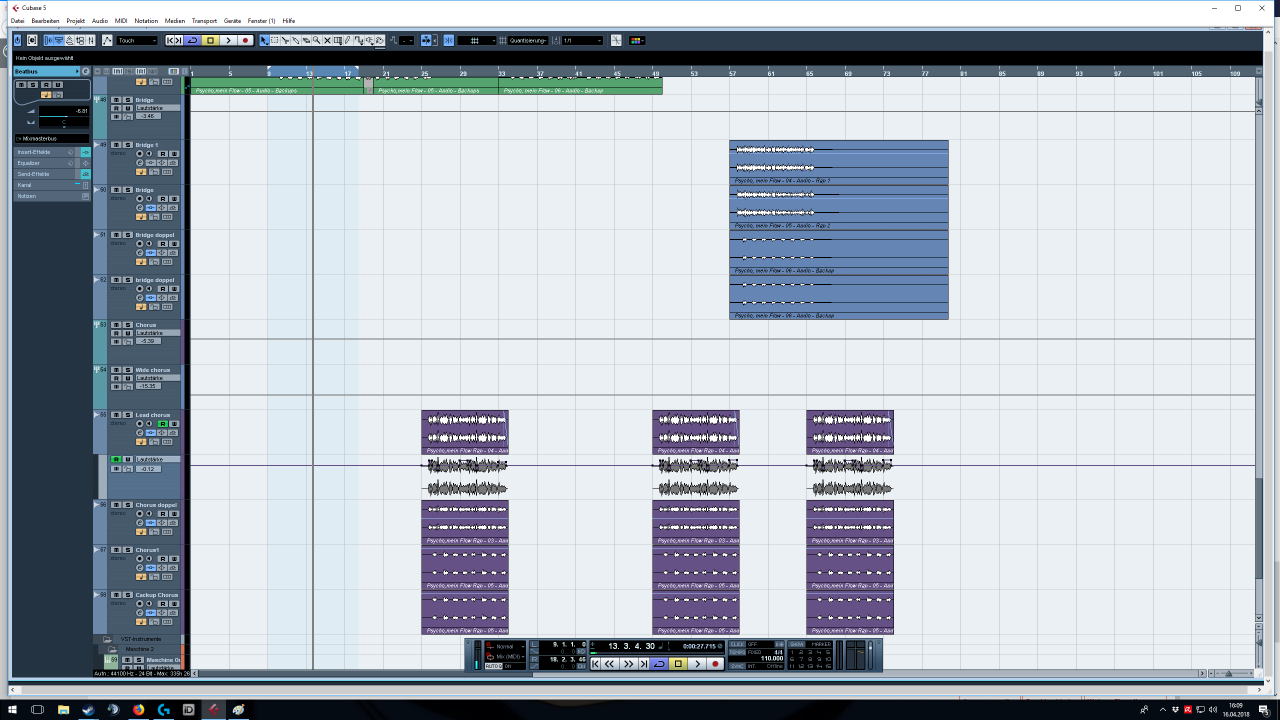
Task: Click the Constrain Delay Compensation power icon
Action: tap(17, 40)
